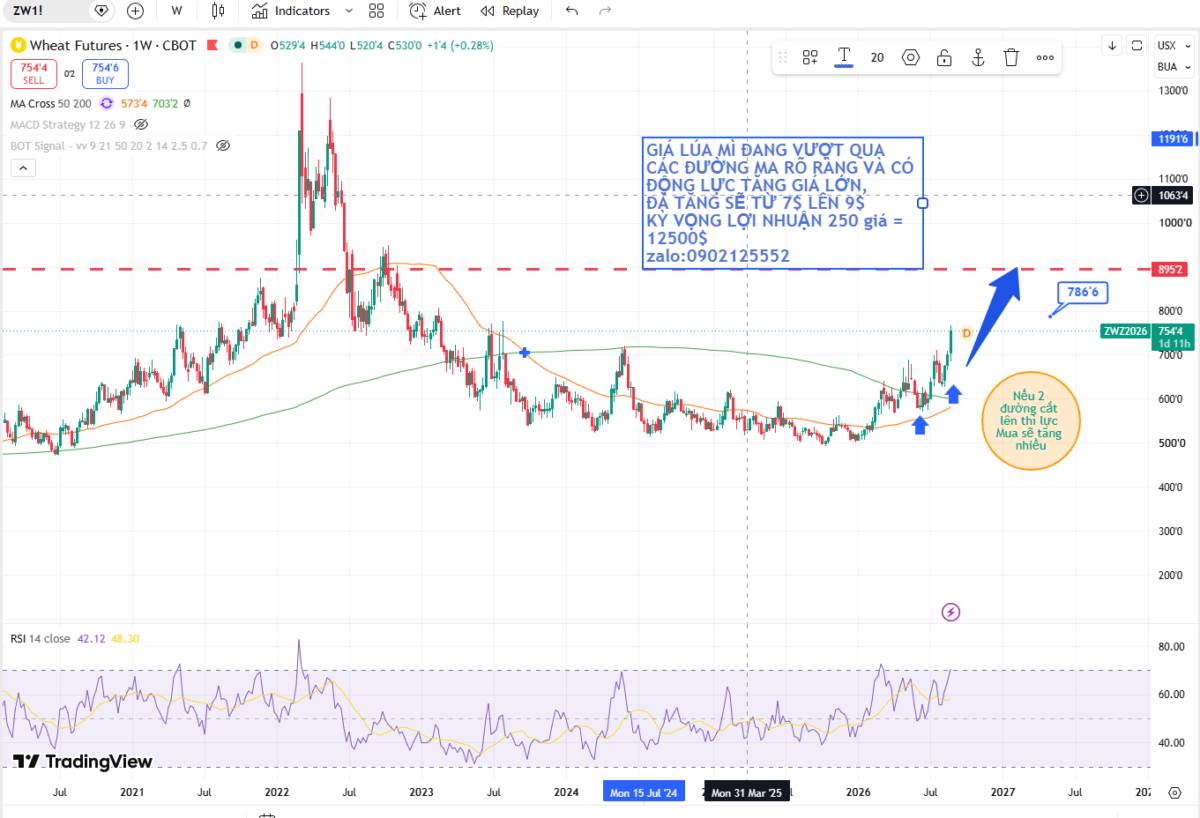Click the drawing toolbar drag handle
1200x818 pixels.
click(x=783, y=57)
